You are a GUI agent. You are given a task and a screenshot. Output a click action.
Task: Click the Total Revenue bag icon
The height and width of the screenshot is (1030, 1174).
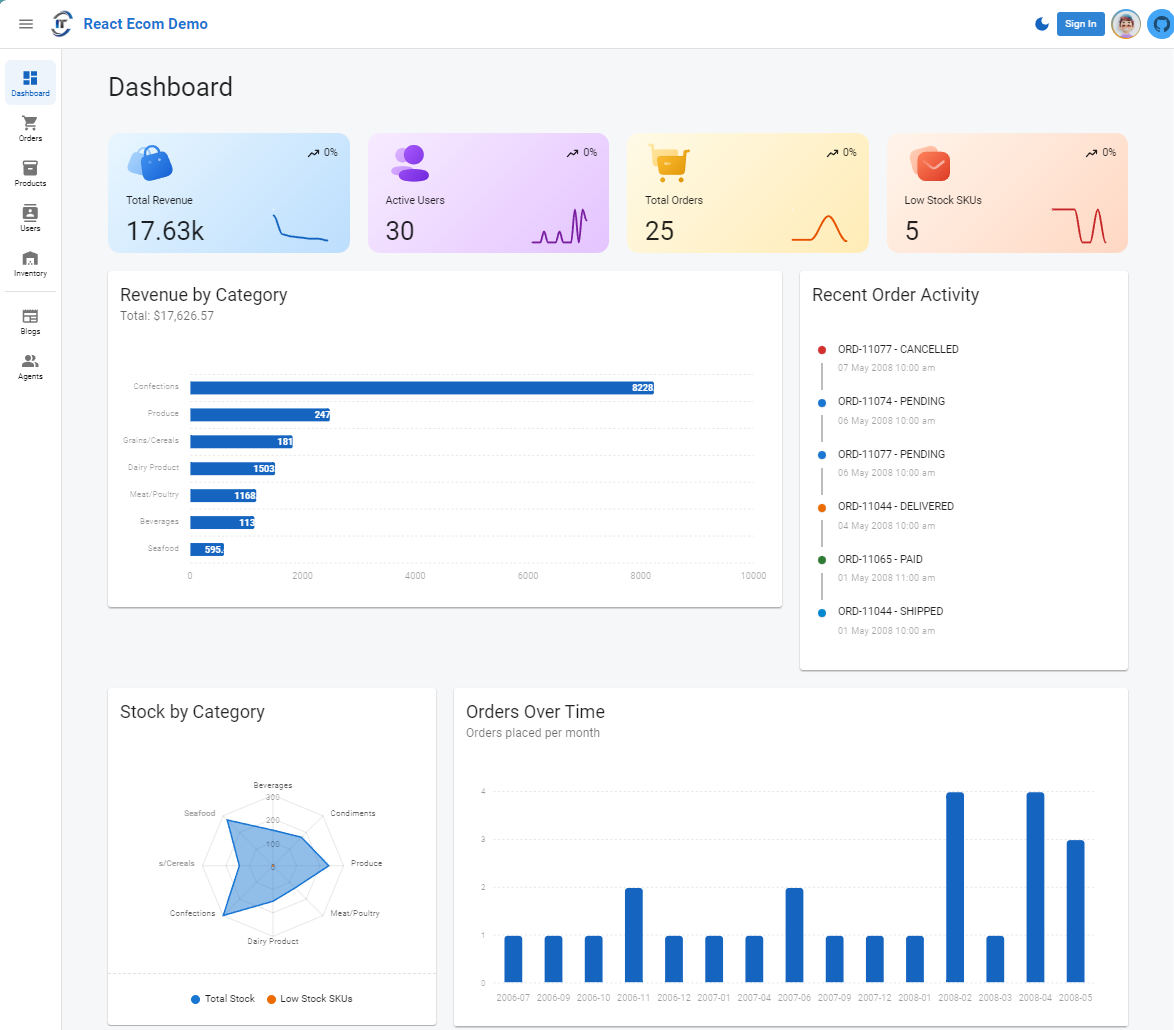[150, 163]
